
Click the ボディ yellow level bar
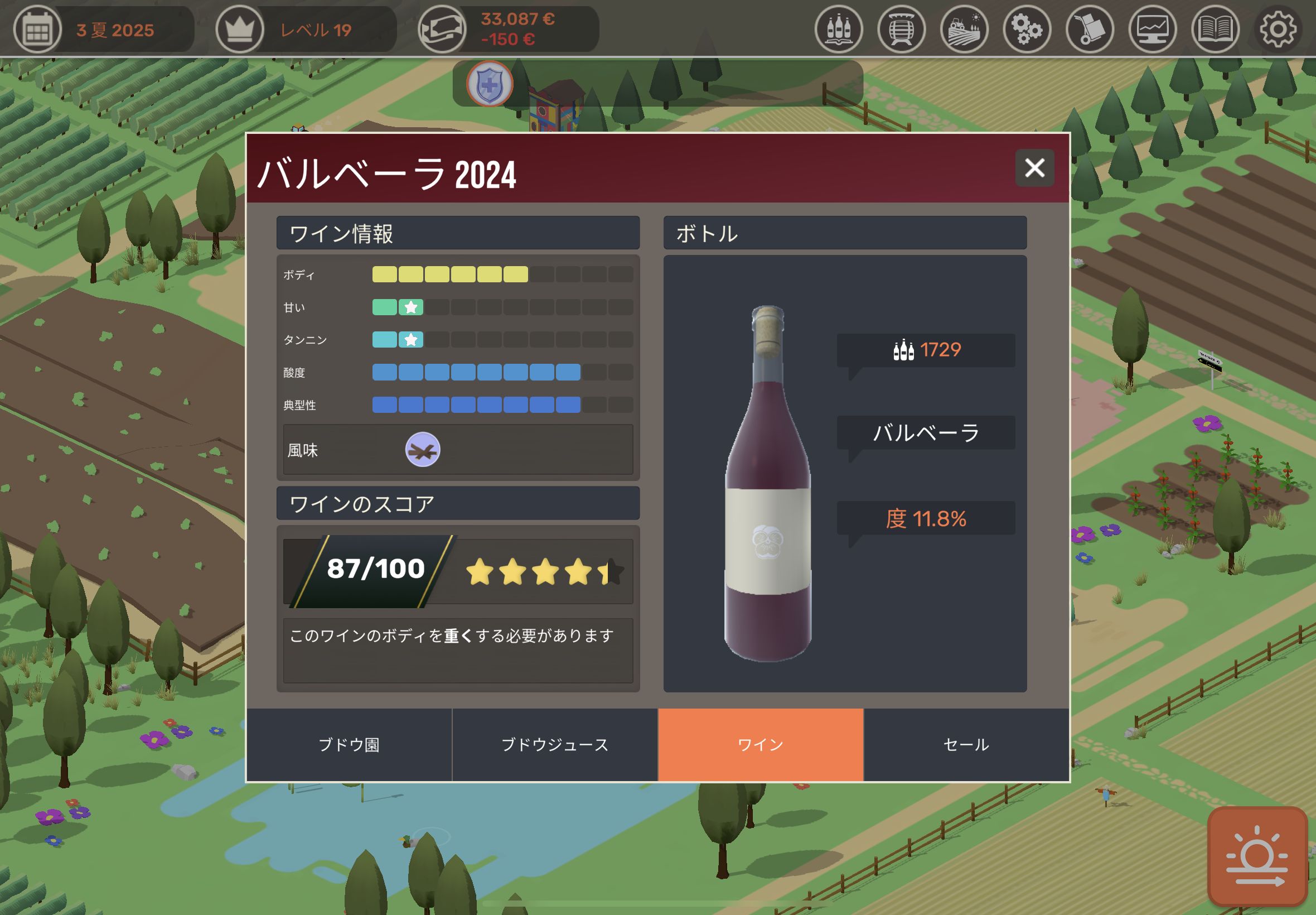pos(502,274)
